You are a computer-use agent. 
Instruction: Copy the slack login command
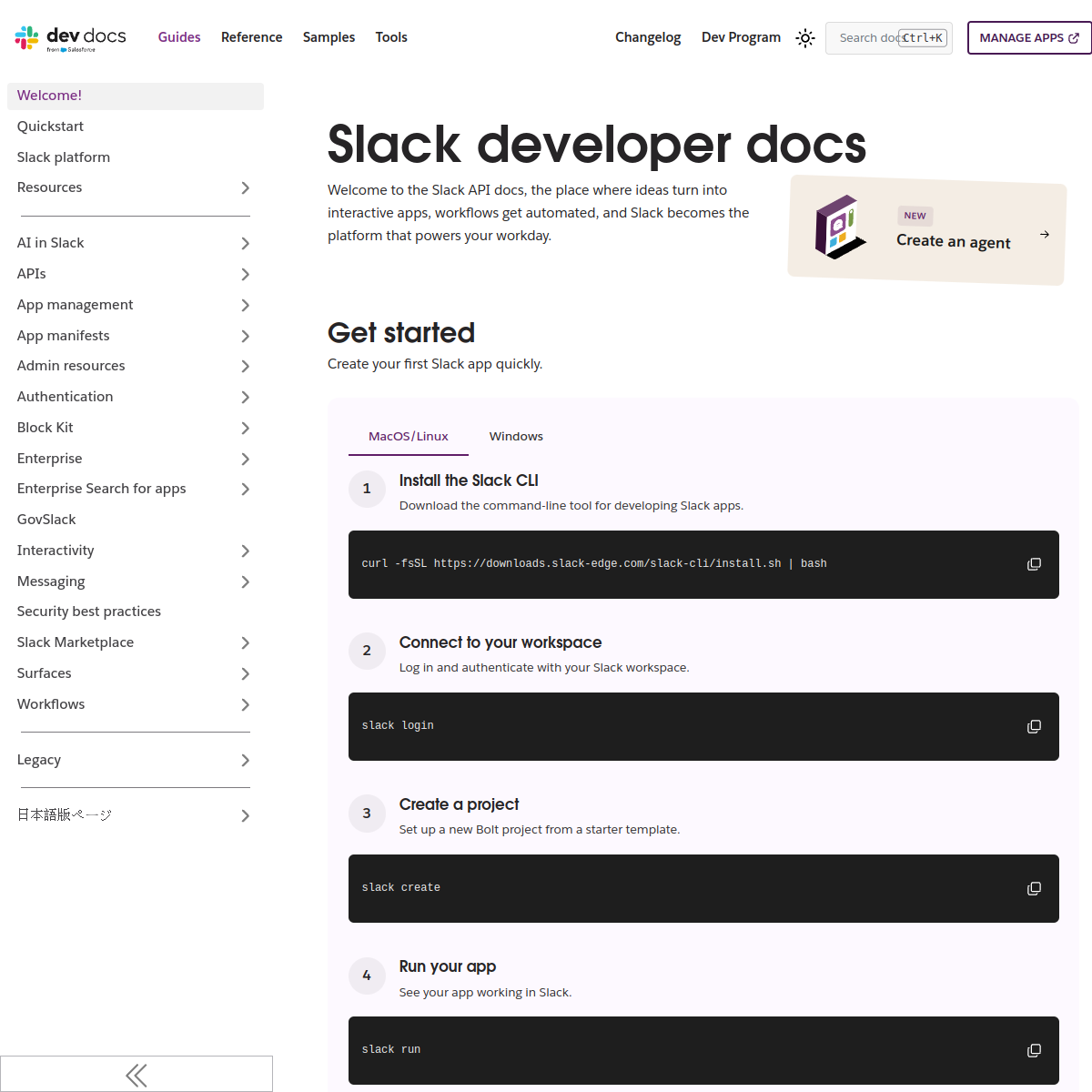1034,726
